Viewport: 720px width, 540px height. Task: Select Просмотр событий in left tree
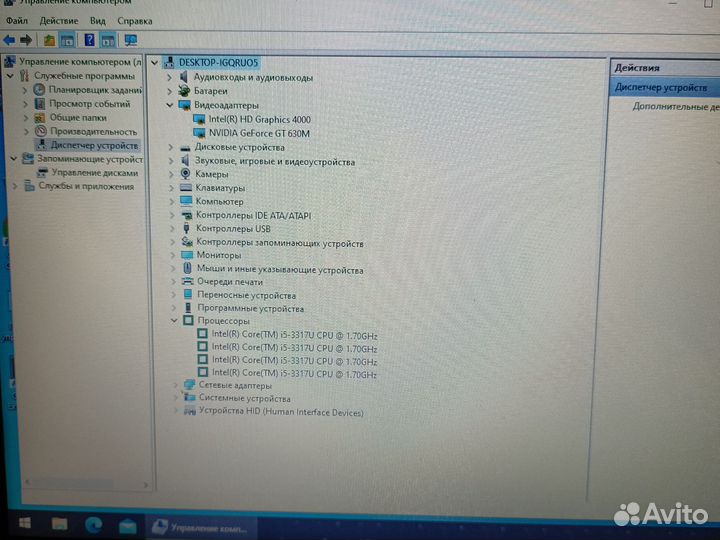point(90,104)
